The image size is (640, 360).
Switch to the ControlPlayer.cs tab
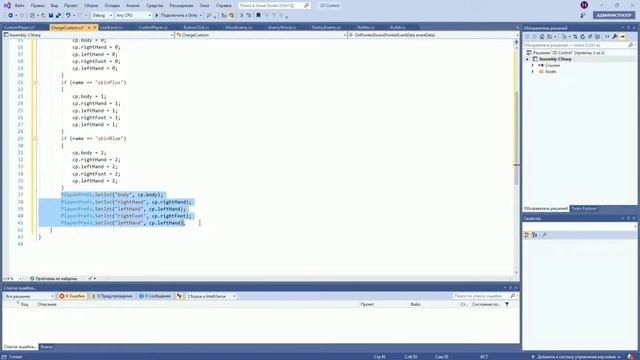pos(153,27)
